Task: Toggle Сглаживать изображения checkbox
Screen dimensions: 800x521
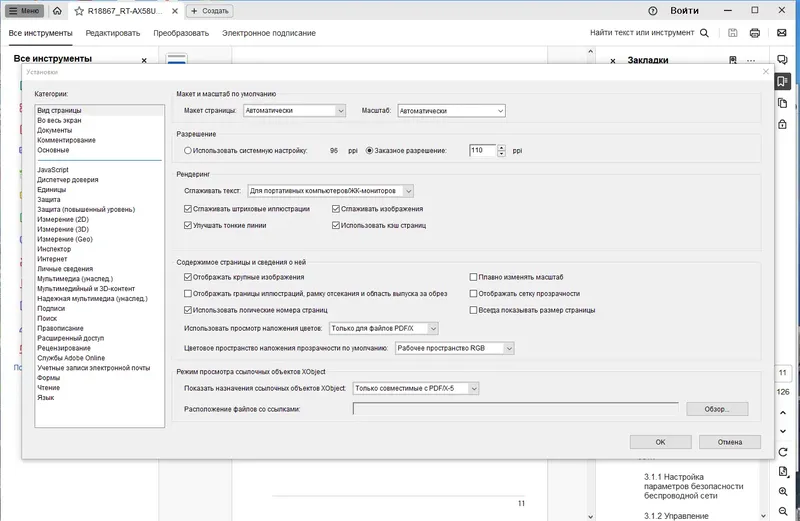Action: pyautogui.click(x=336, y=209)
